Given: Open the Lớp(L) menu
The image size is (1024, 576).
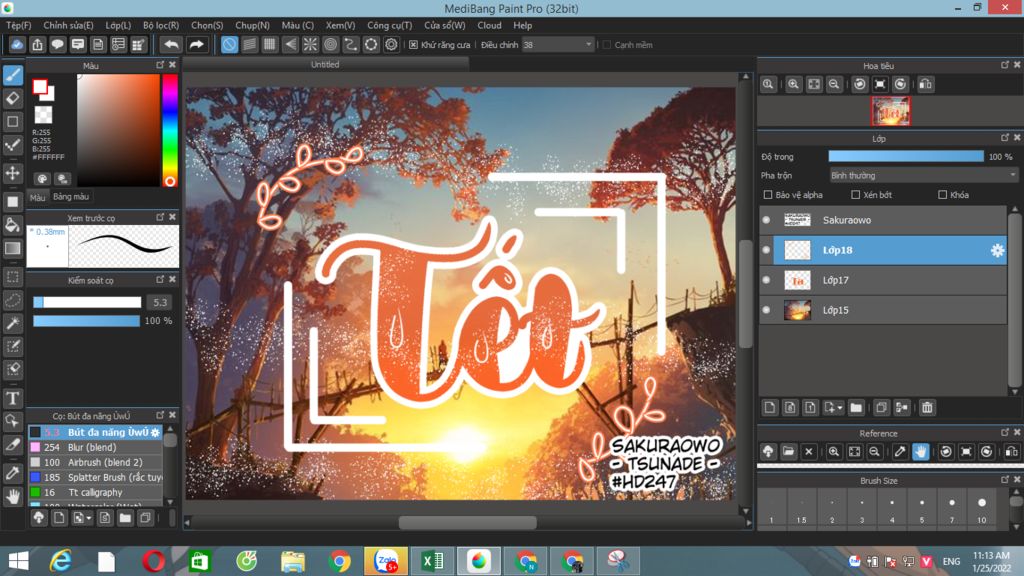Looking at the screenshot, I should pos(118,25).
